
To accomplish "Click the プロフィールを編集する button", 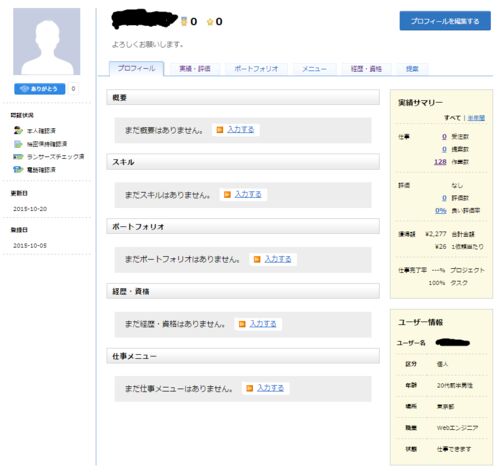I will tap(445, 21).
